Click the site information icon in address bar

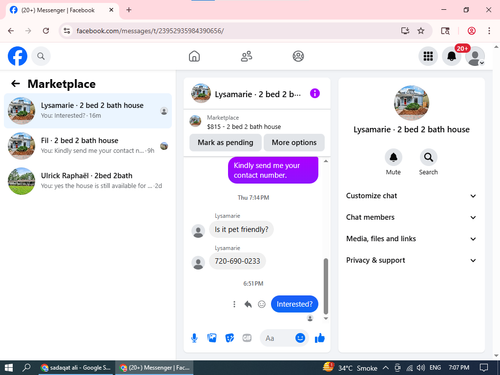click(x=67, y=31)
